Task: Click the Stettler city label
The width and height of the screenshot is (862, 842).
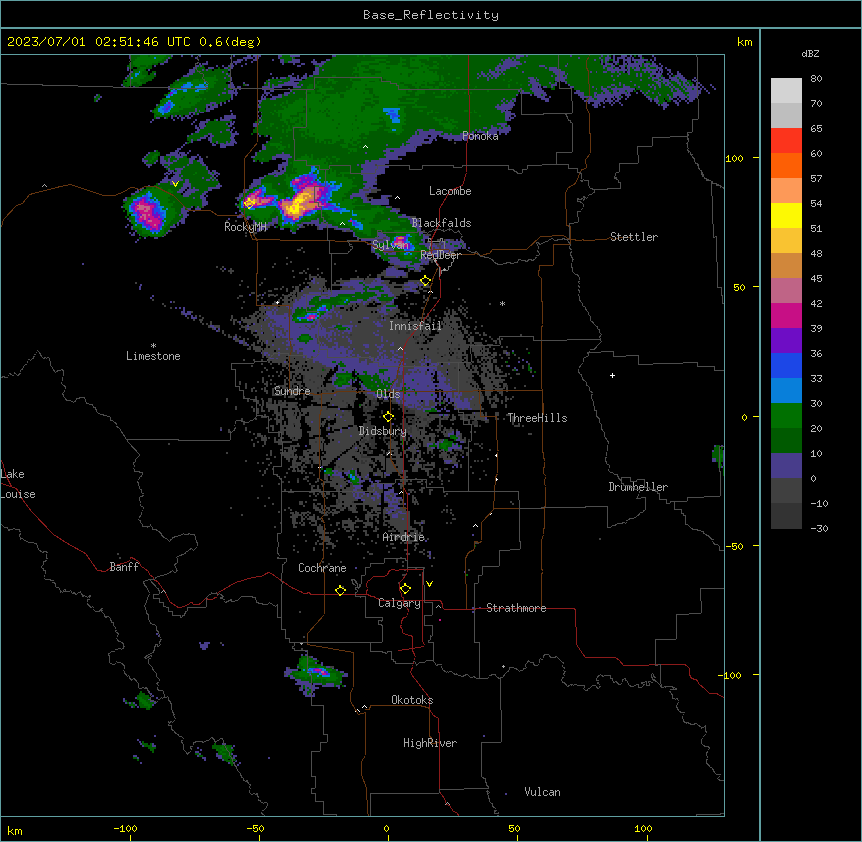Action: click(x=634, y=237)
